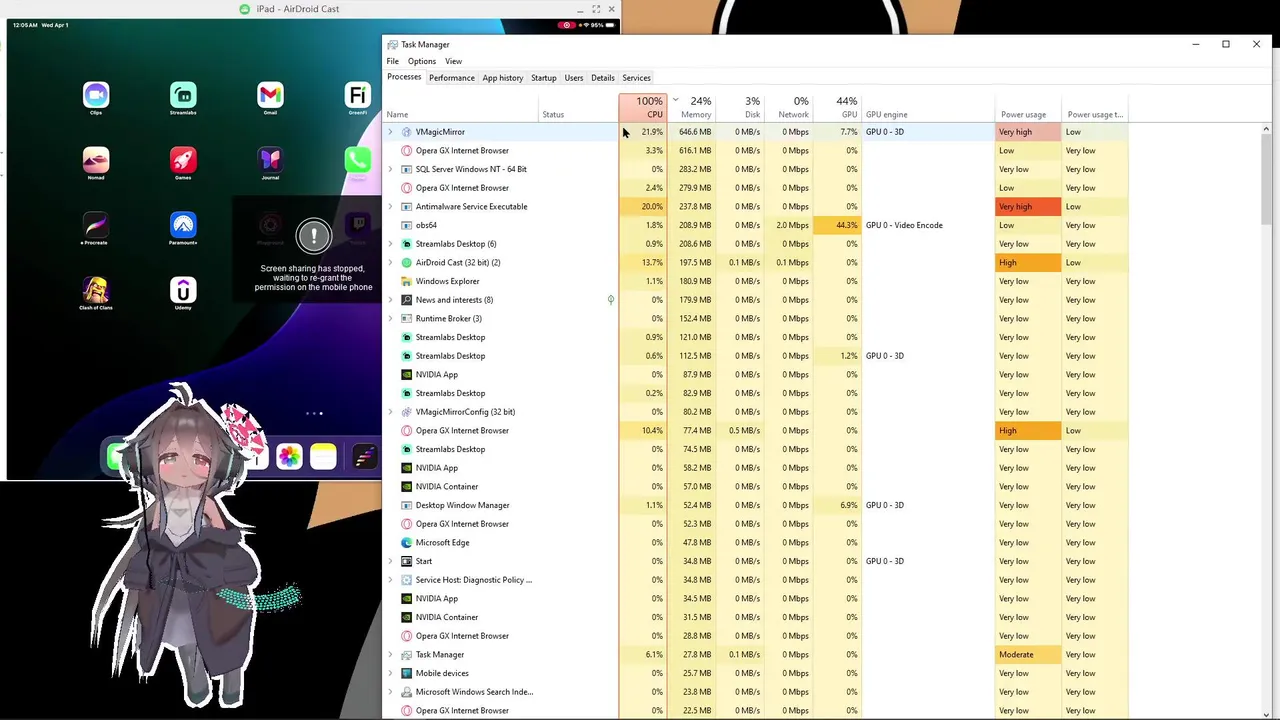Select the Microsoft Windows Search Inde... row
The height and width of the screenshot is (720, 1280).
pyautogui.click(x=755, y=692)
